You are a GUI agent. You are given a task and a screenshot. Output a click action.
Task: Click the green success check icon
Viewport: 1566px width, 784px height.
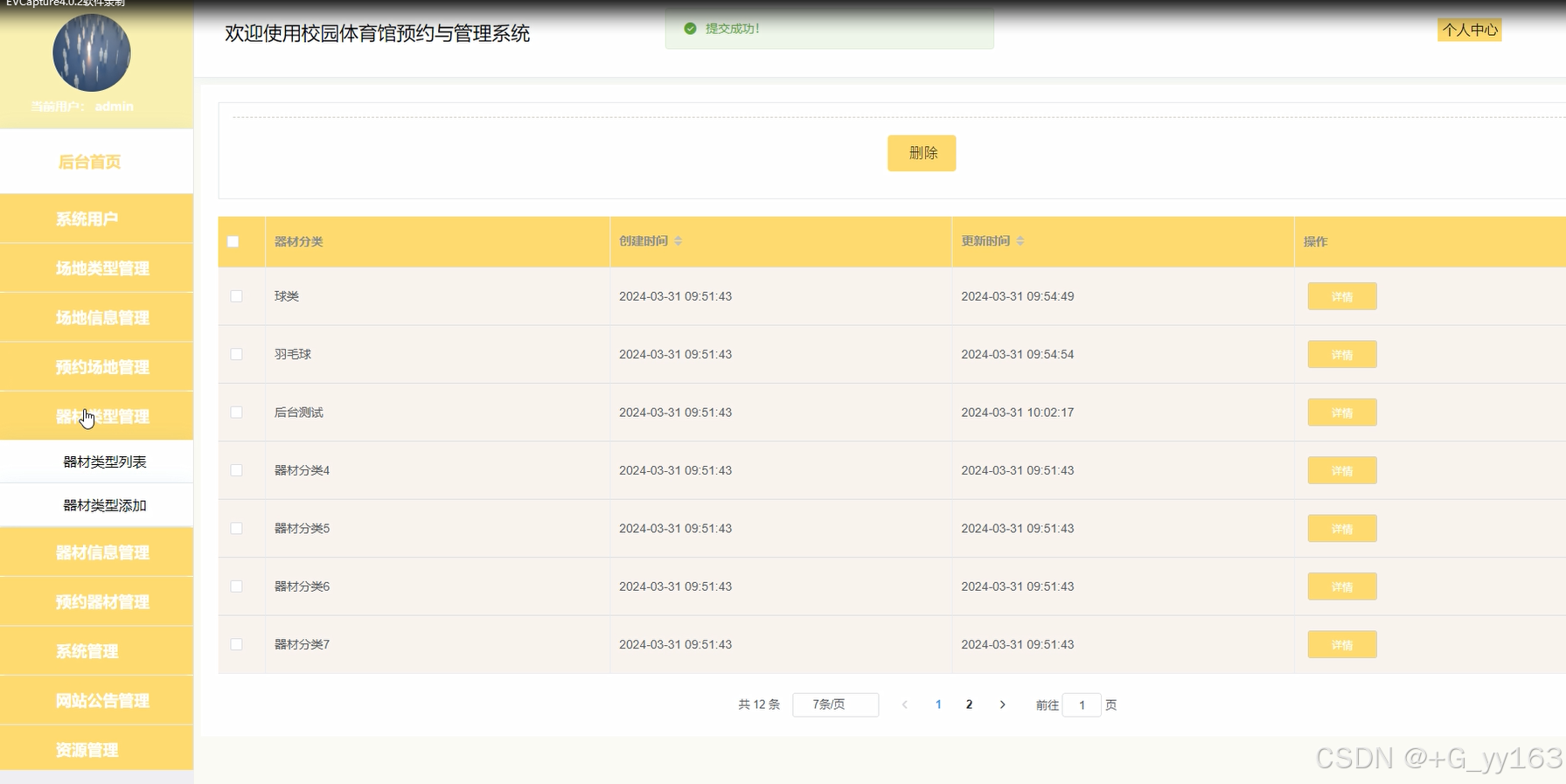click(690, 29)
